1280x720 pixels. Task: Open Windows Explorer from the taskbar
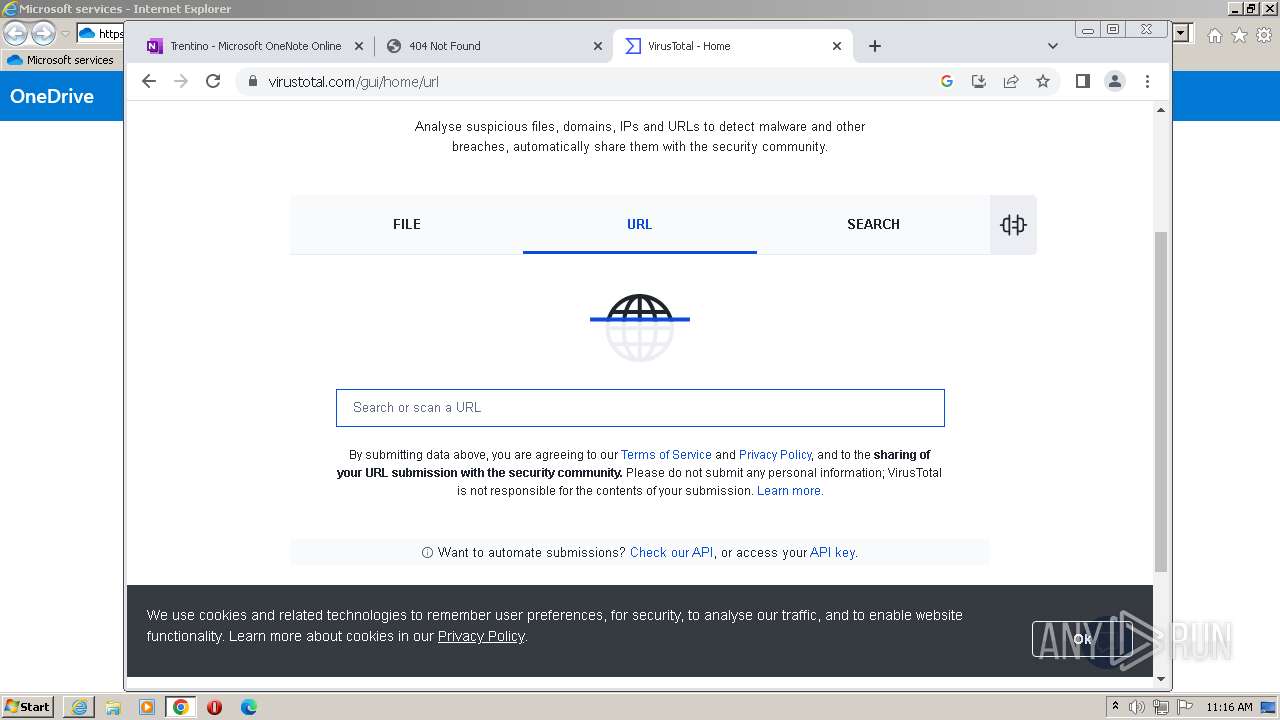click(113, 707)
